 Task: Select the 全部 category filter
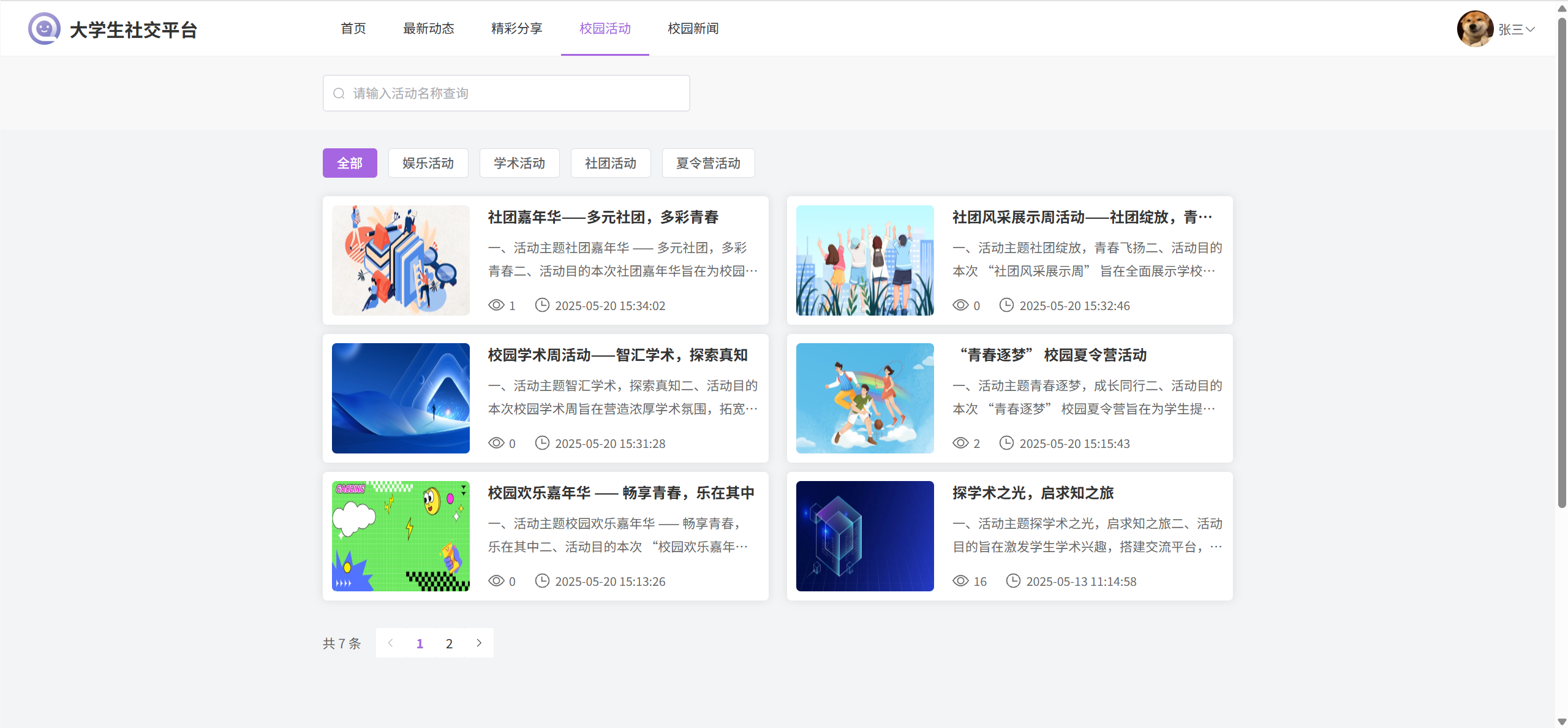350,163
